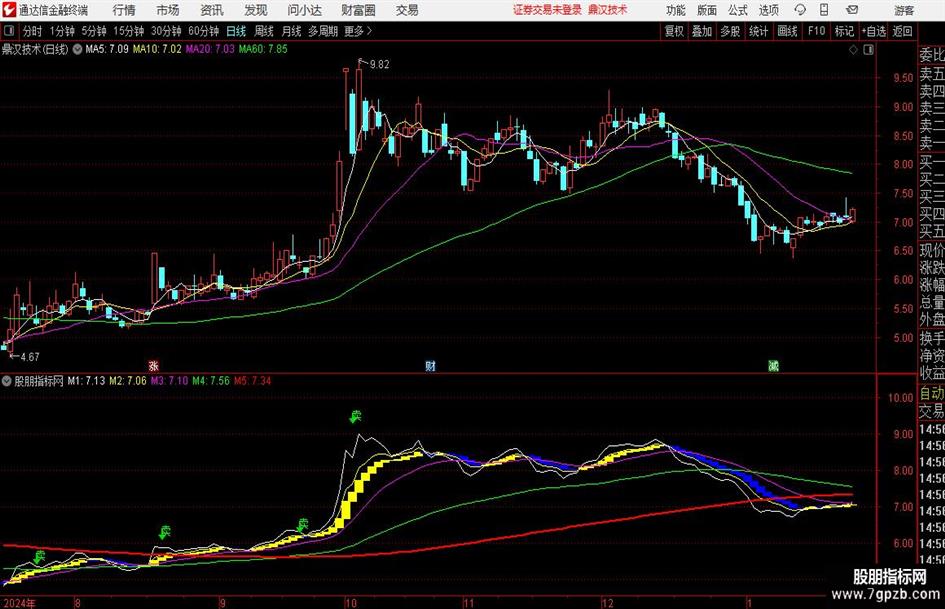Open the 选项 menu
The width and height of the screenshot is (945, 609).
(768, 10)
